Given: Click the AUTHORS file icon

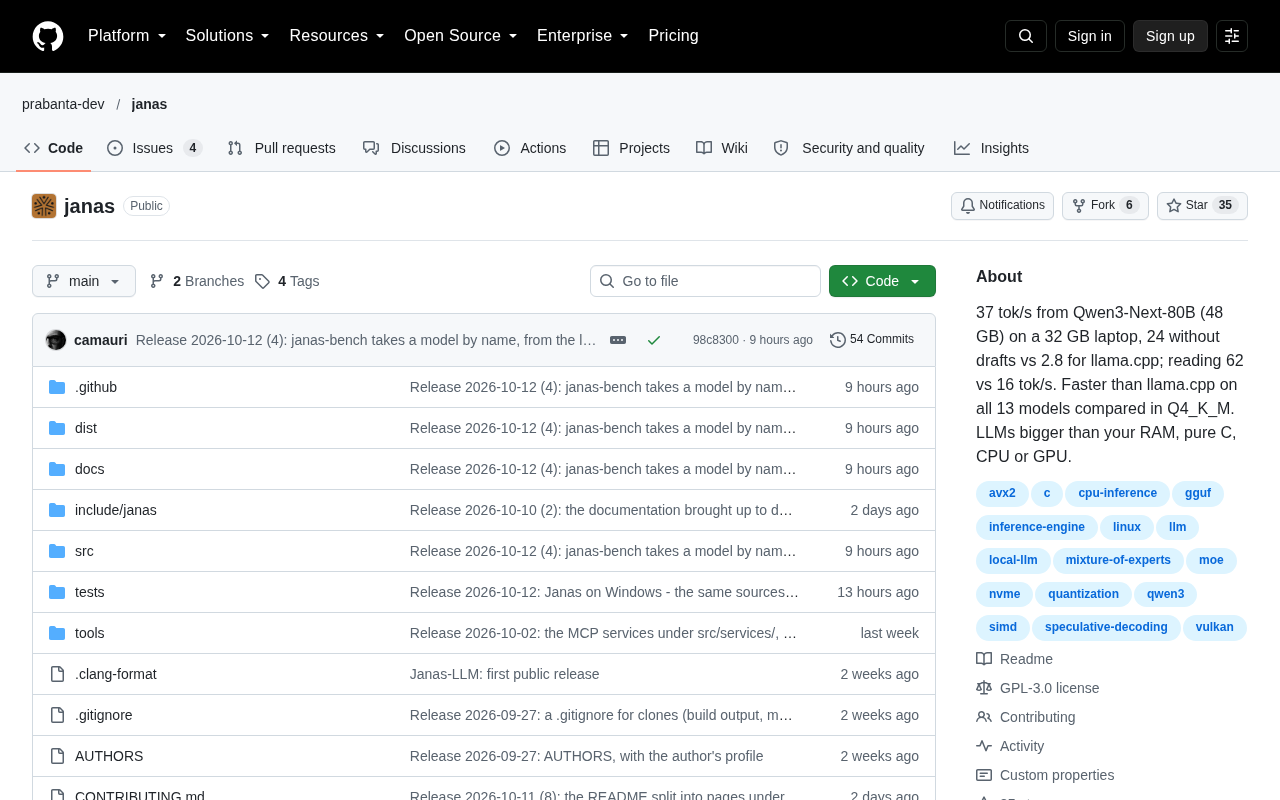Looking at the screenshot, I should click(x=57, y=756).
